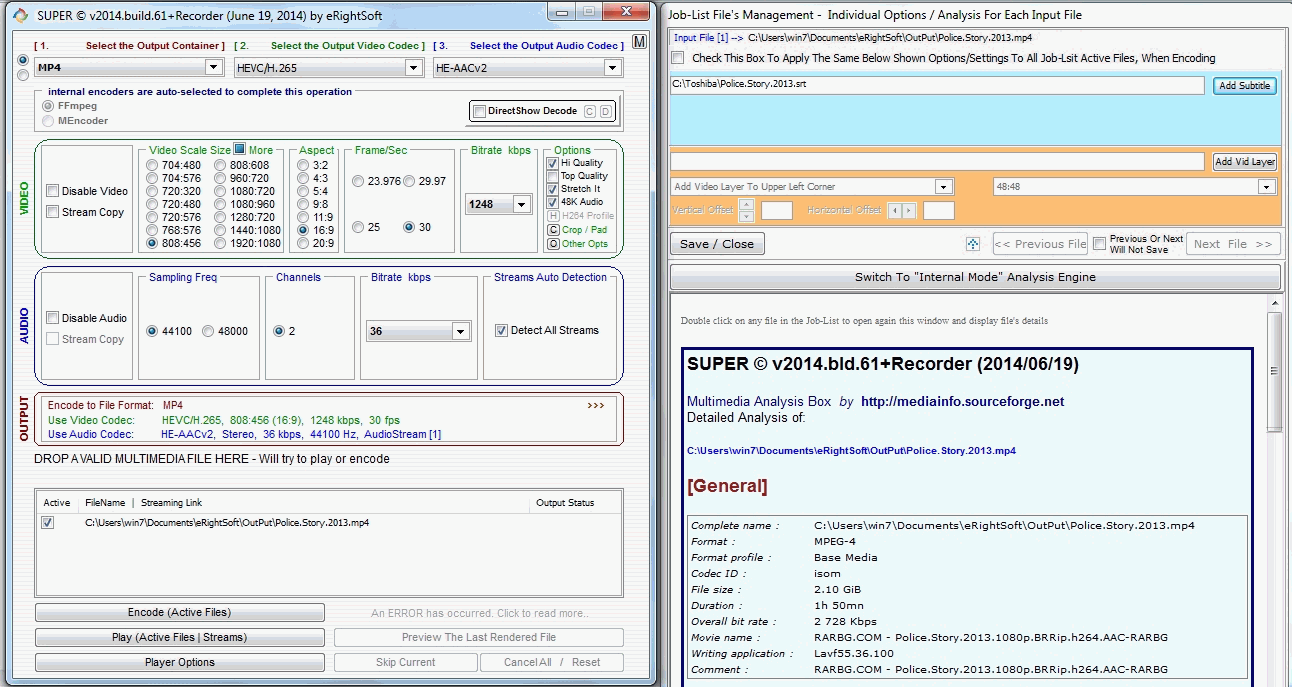1292x687 pixels.
Task: Click the subtitle path input field
Action: pos(938,85)
